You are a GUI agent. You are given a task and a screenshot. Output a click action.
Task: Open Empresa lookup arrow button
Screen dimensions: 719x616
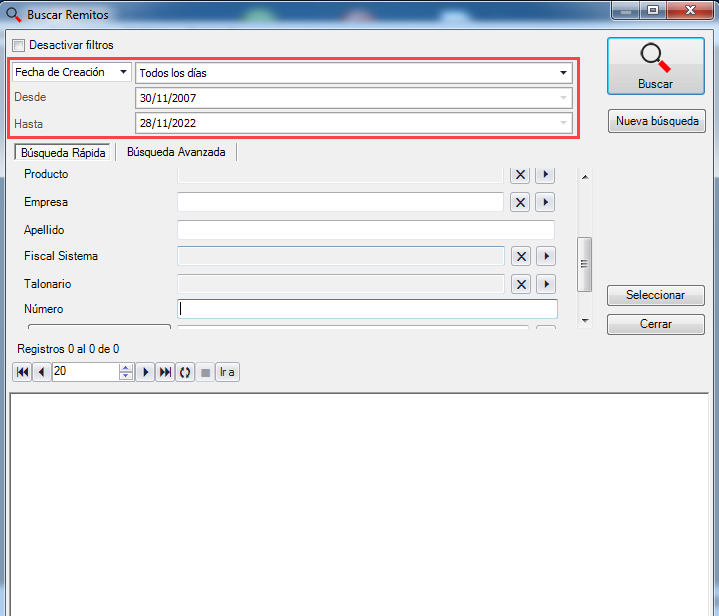[545, 202]
